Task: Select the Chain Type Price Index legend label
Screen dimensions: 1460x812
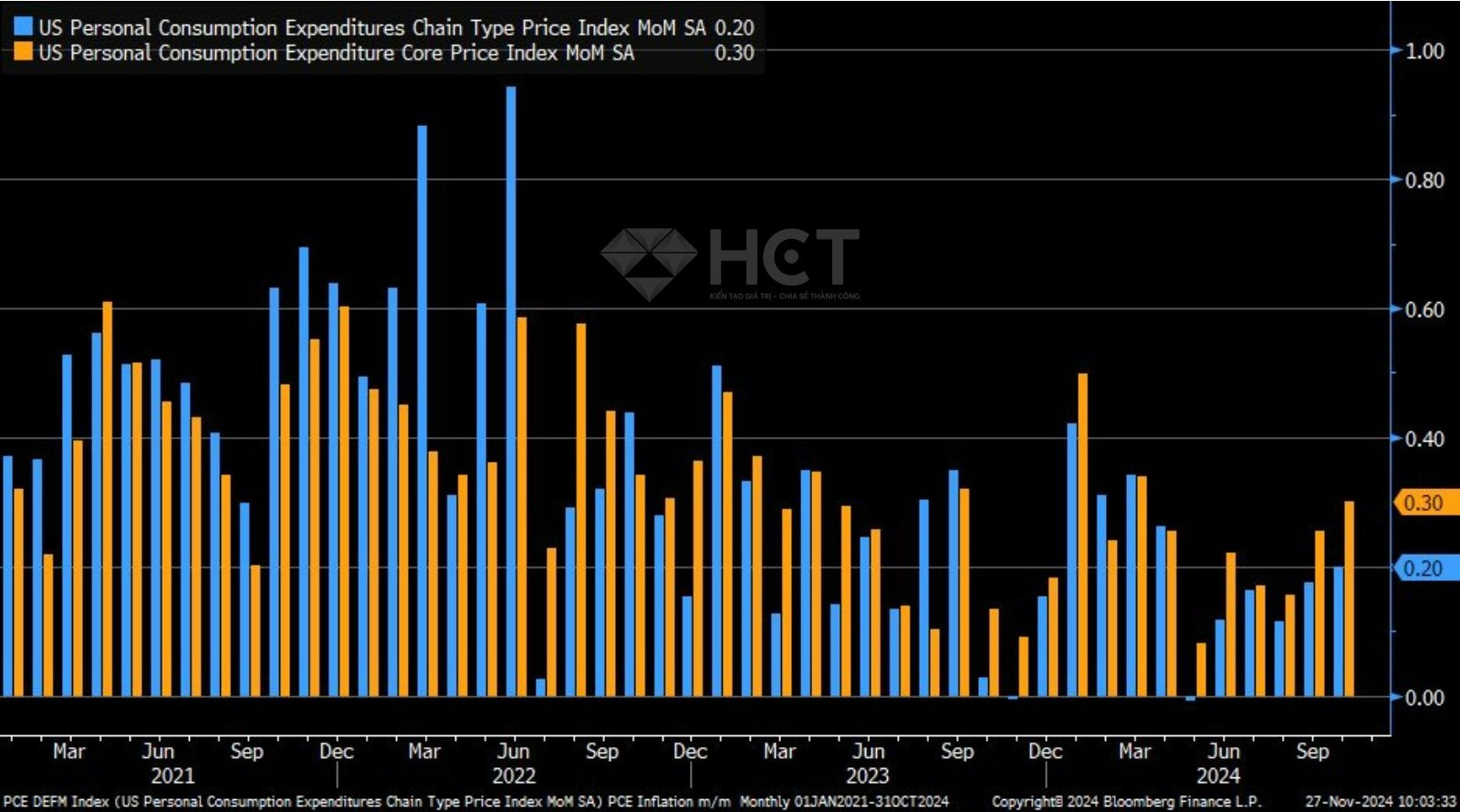Action: (x=371, y=27)
